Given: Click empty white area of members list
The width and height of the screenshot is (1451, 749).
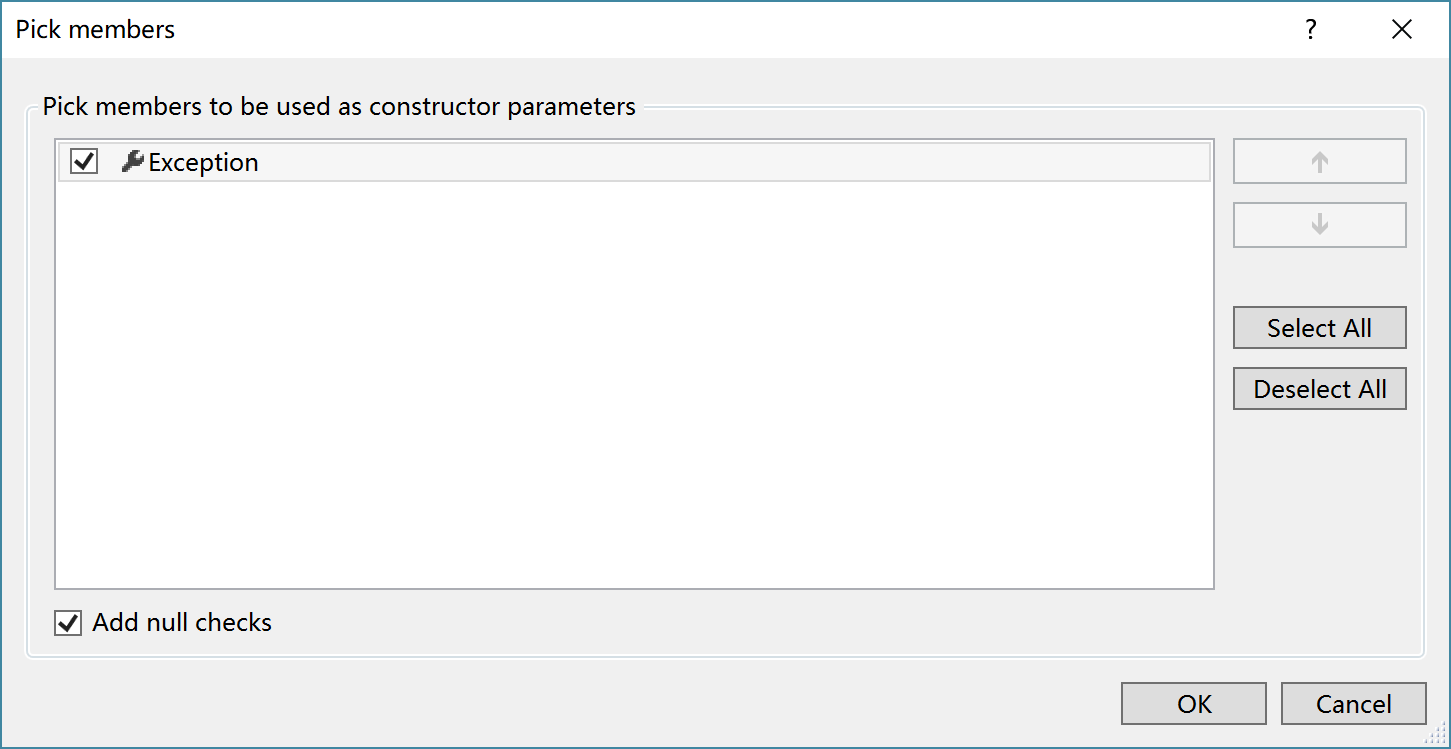Looking at the screenshot, I should click(x=634, y=385).
